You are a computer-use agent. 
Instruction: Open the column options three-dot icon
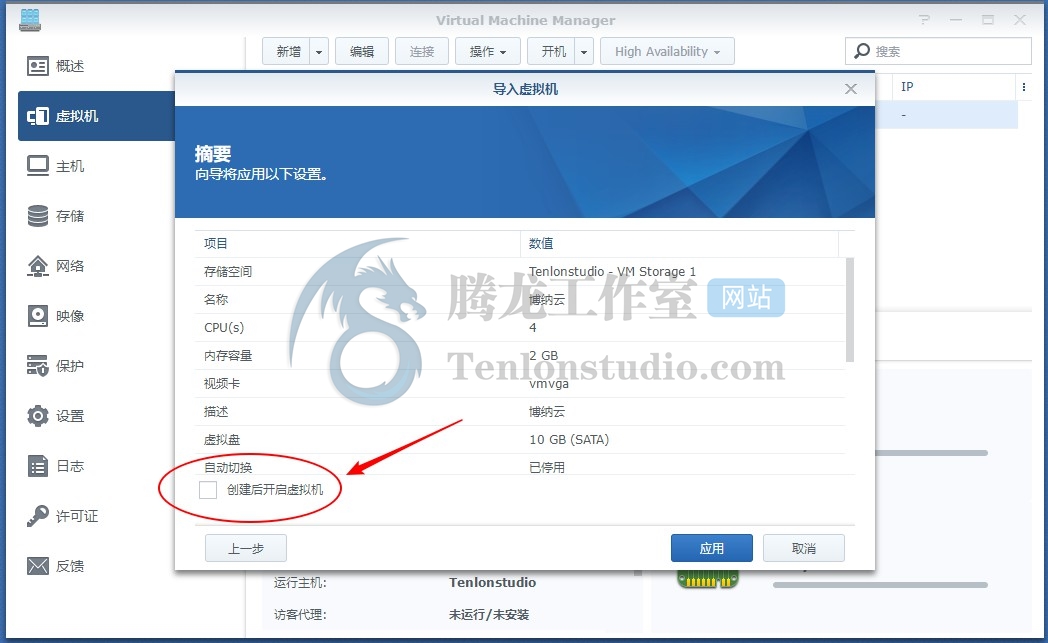(x=1024, y=87)
